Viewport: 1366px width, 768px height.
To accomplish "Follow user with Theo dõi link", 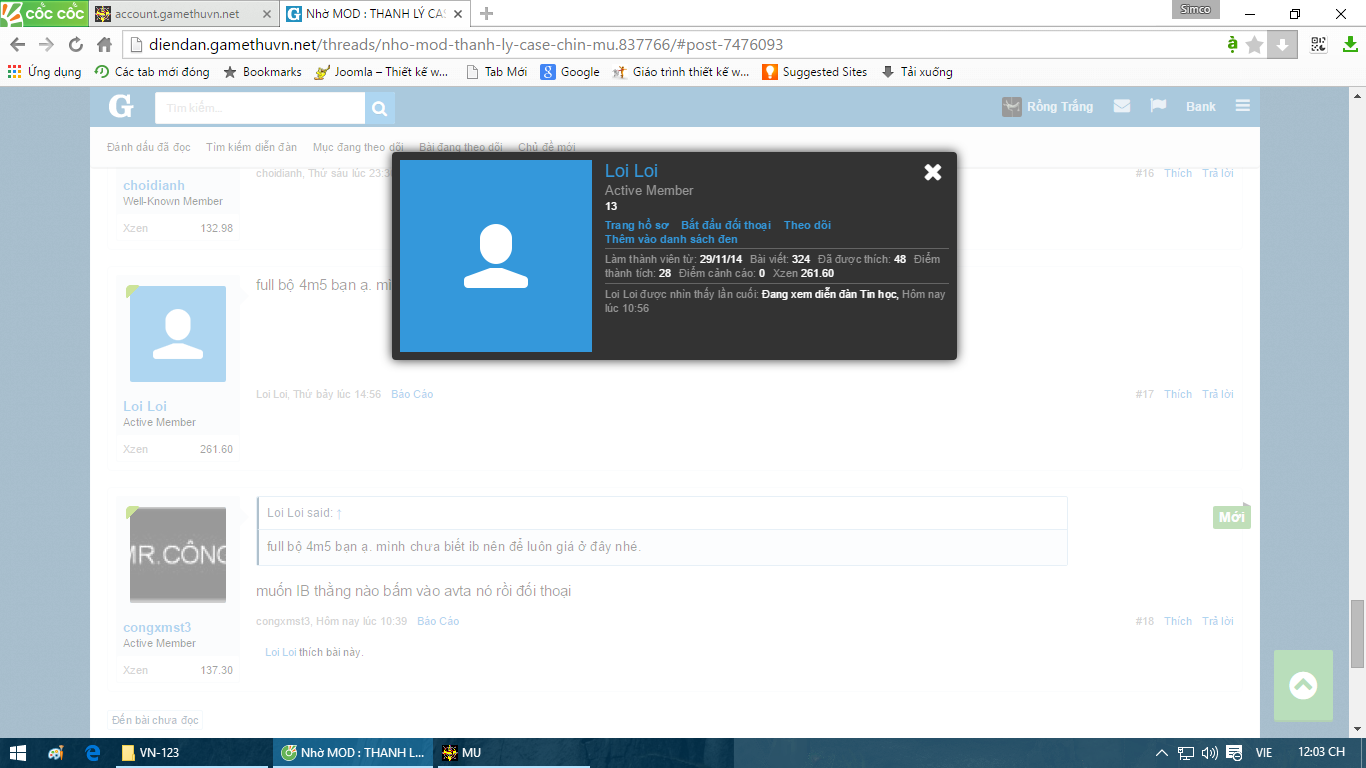I will [x=807, y=225].
